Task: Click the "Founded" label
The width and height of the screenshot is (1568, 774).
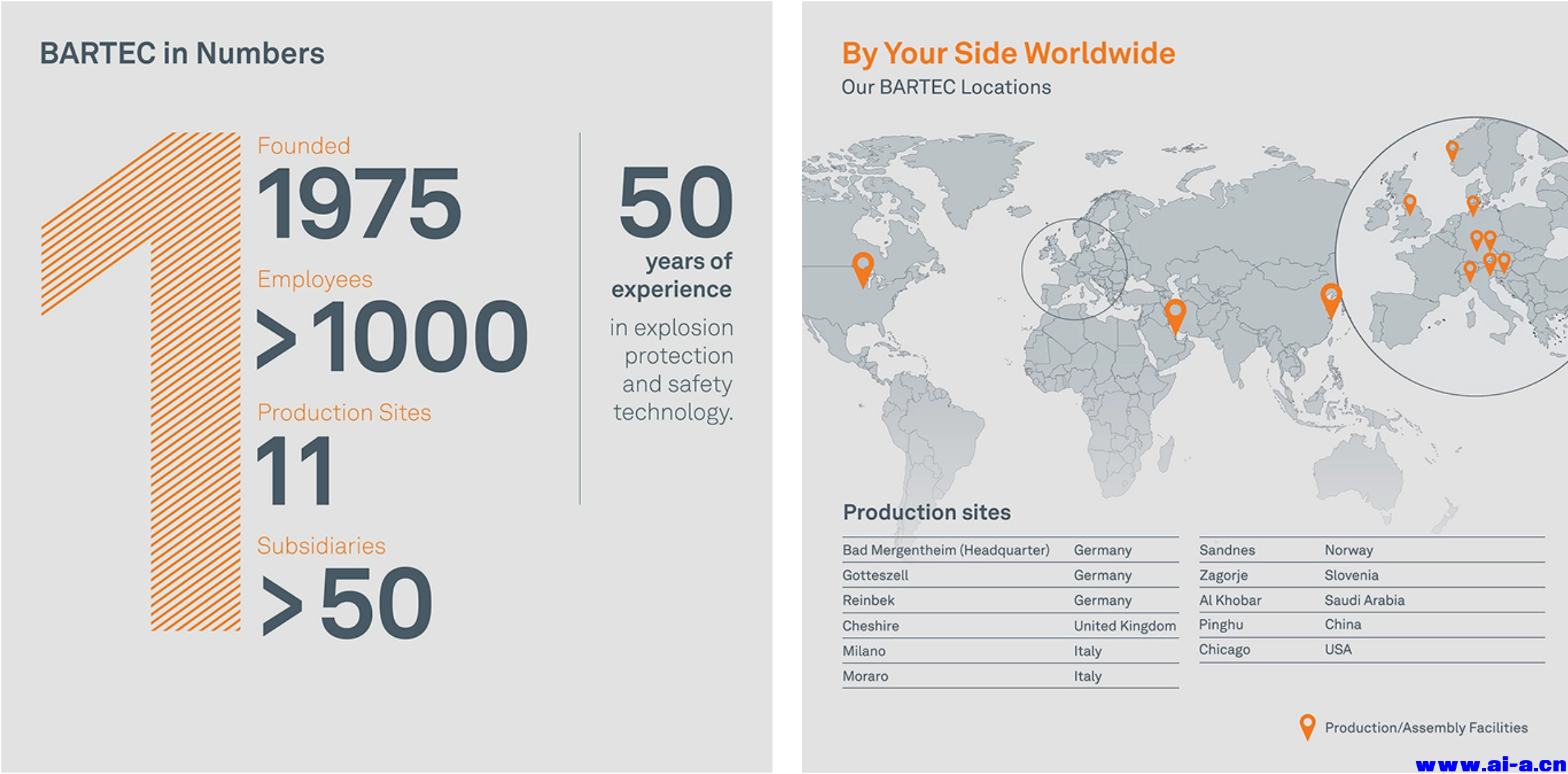Action: tap(304, 146)
